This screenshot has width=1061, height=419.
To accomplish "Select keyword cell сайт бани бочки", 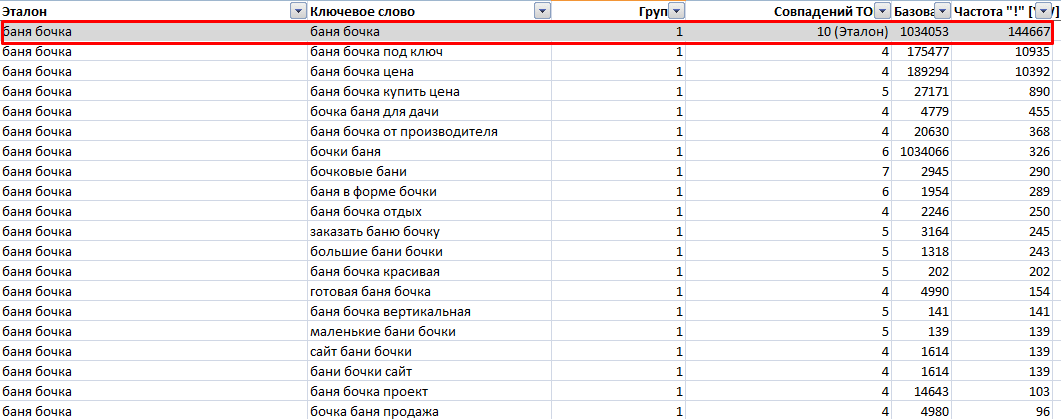I will [x=361, y=352].
